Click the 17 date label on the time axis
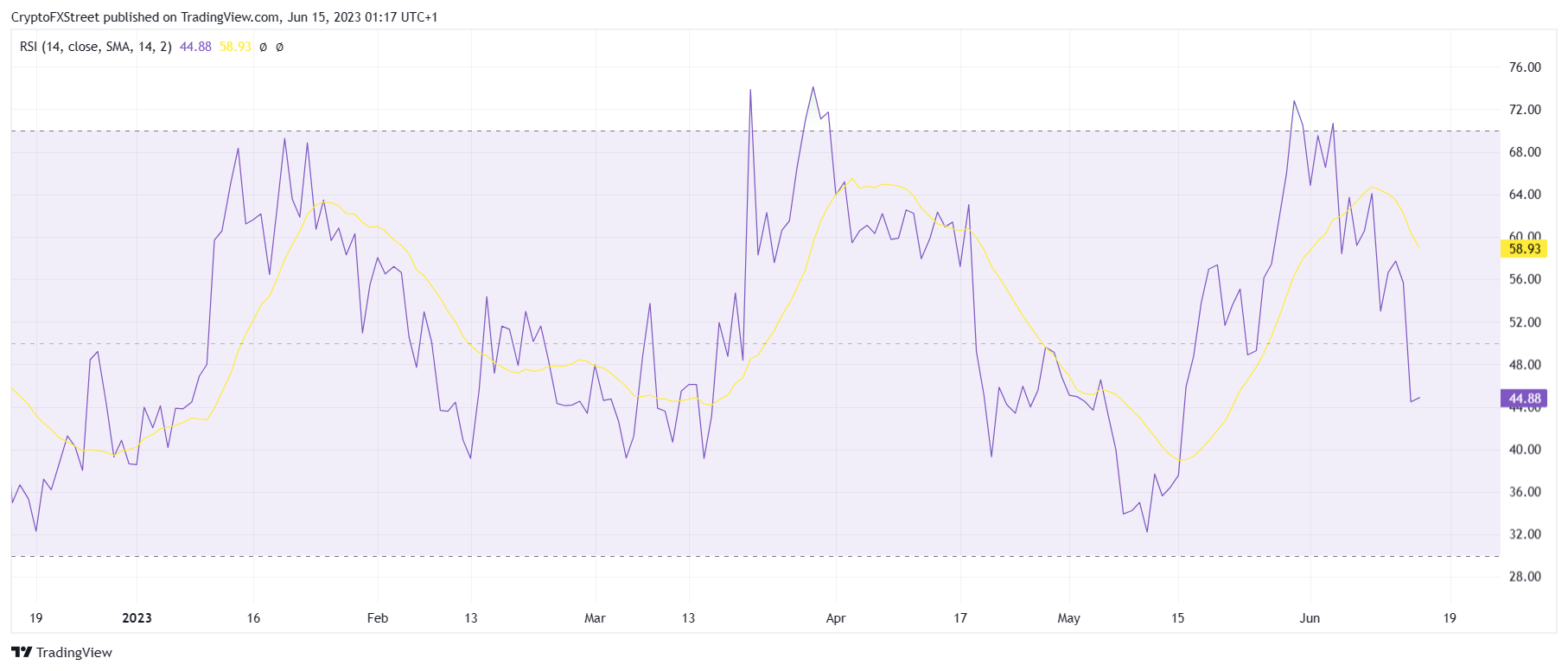The width and height of the screenshot is (1568, 671). tap(960, 618)
